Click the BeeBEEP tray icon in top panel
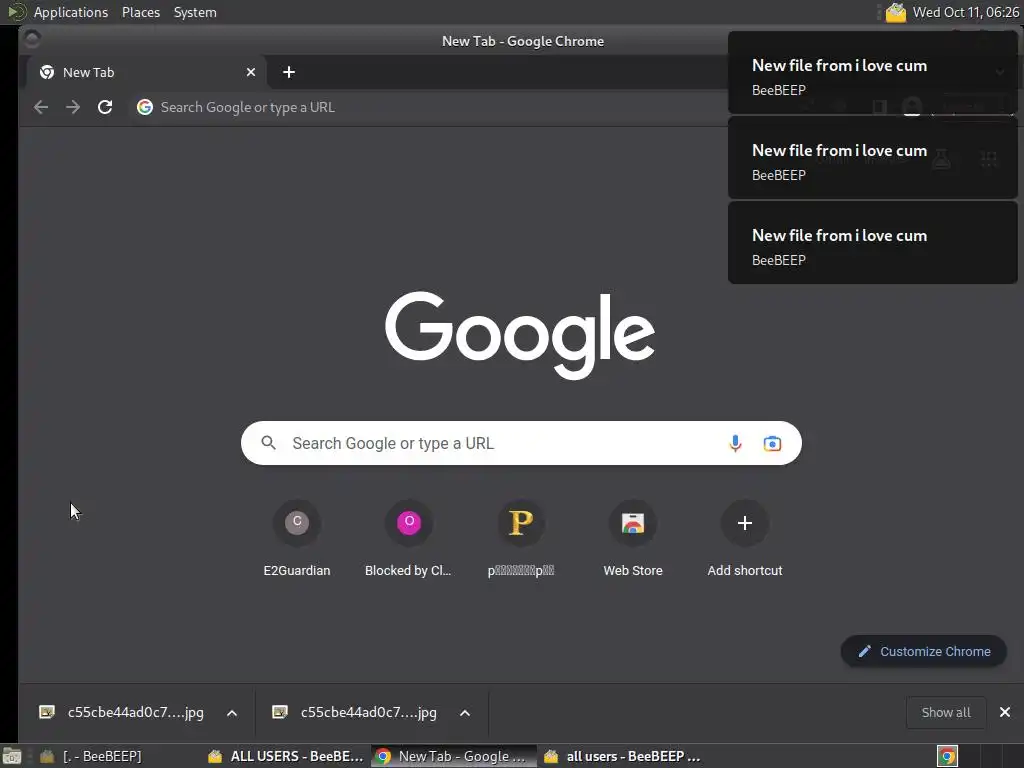This screenshot has height=768, width=1024. [896, 12]
